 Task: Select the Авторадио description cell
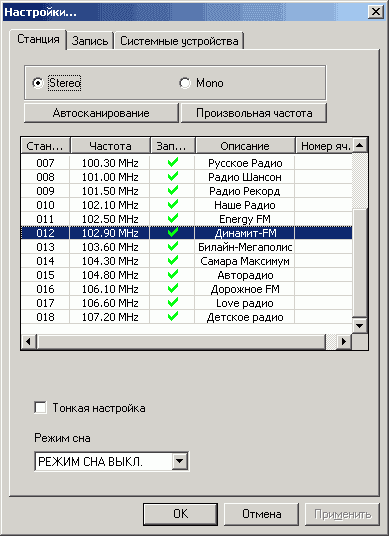click(245, 275)
